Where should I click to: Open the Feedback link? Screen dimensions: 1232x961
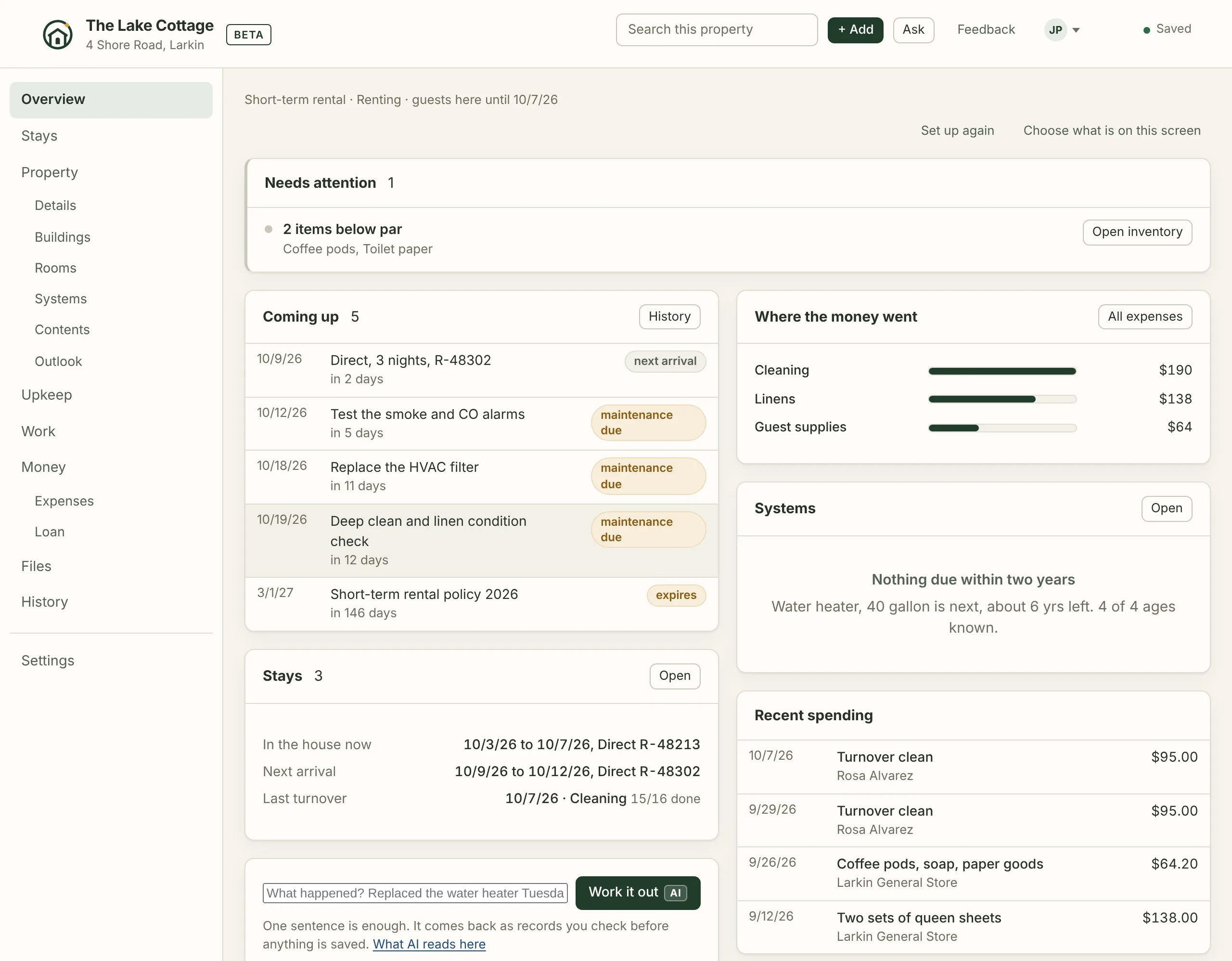click(x=986, y=30)
